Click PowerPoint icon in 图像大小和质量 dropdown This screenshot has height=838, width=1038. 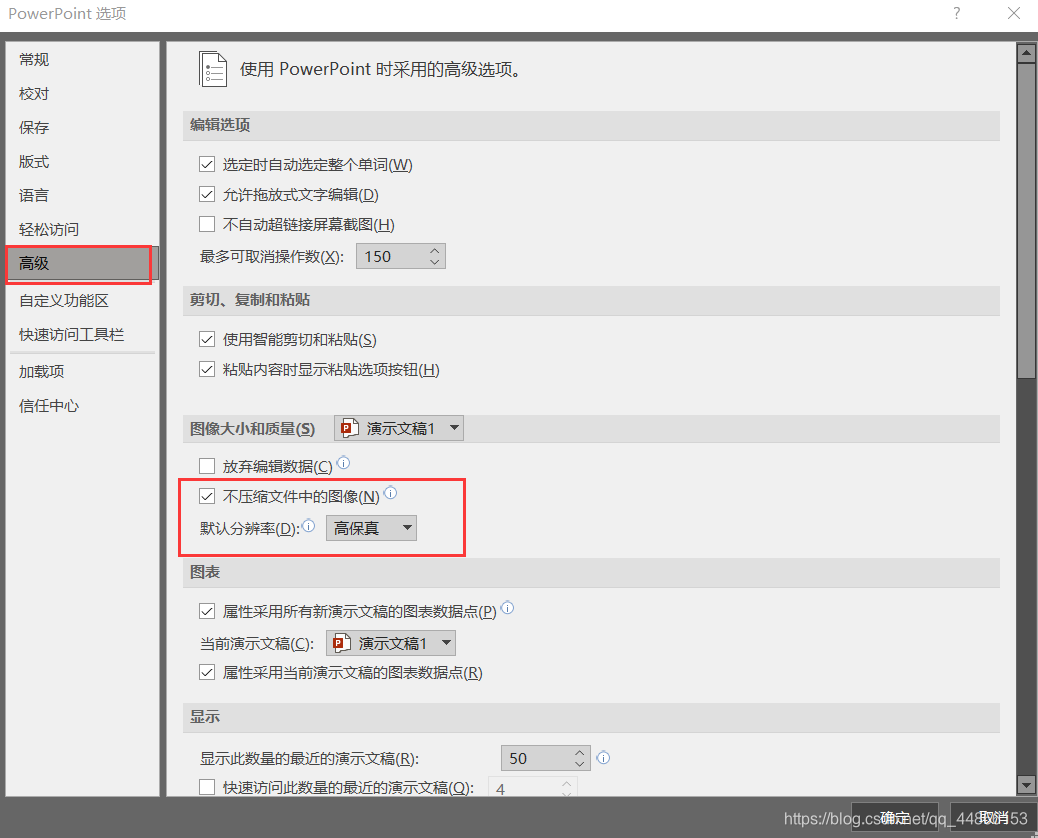(x=350, y=429)
